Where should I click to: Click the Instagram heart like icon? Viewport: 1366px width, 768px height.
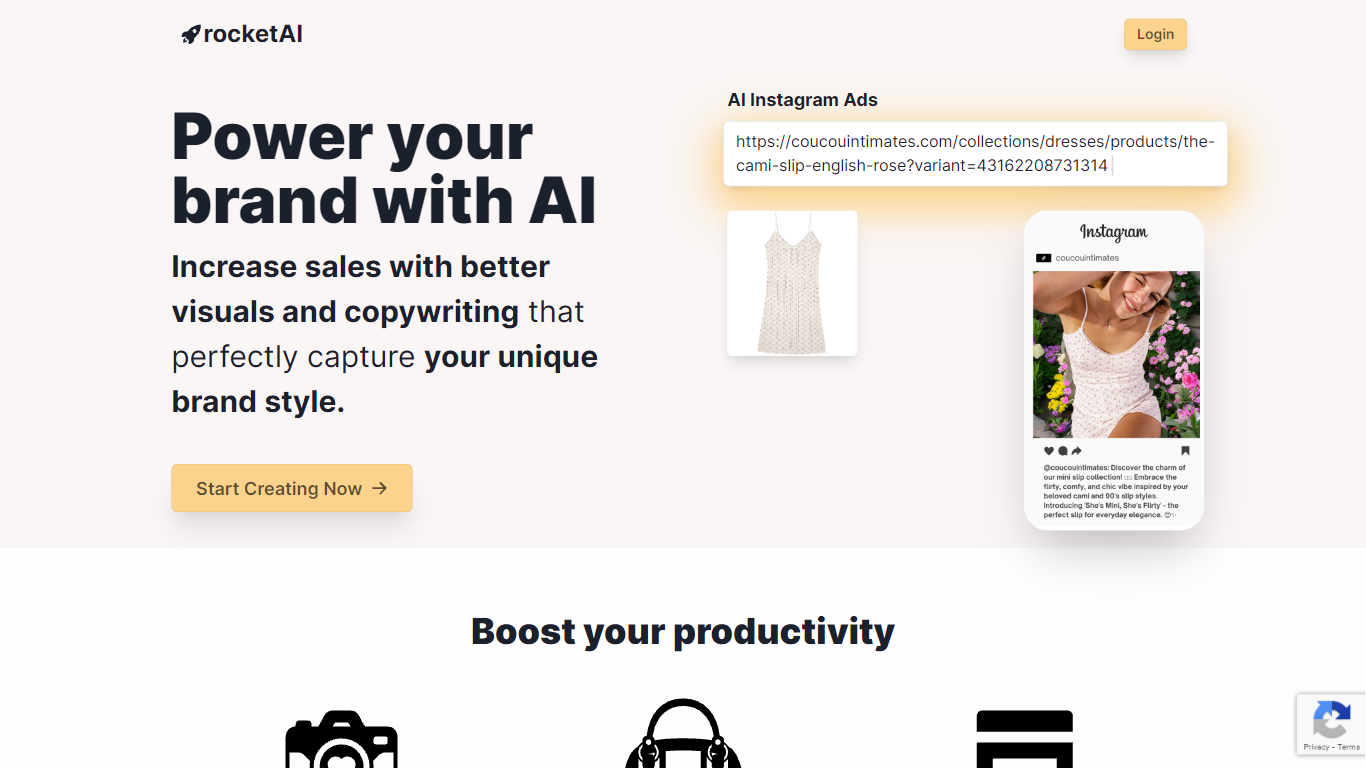coord(1049,451)
